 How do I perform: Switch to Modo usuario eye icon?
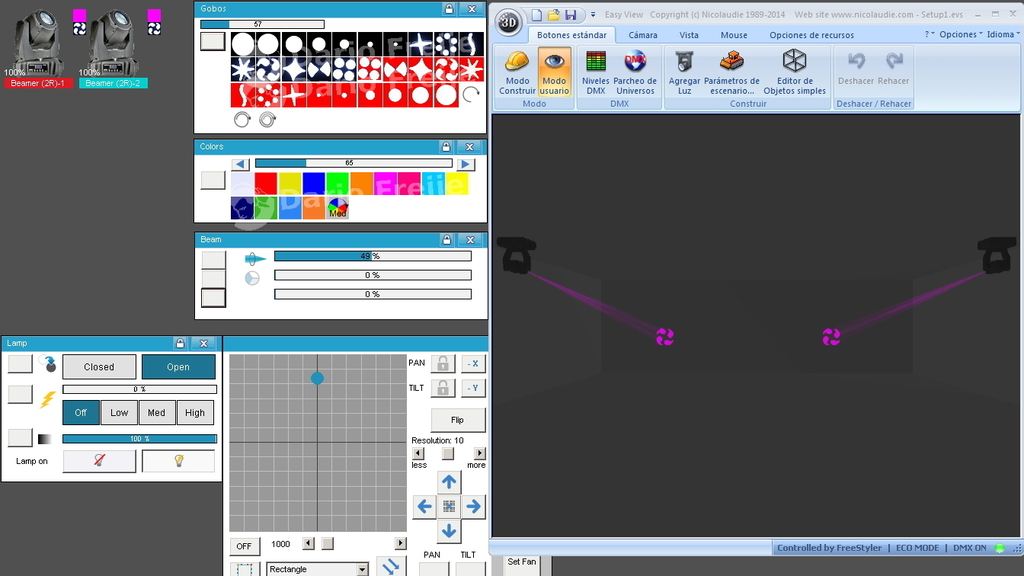click(x=554, y=72)
